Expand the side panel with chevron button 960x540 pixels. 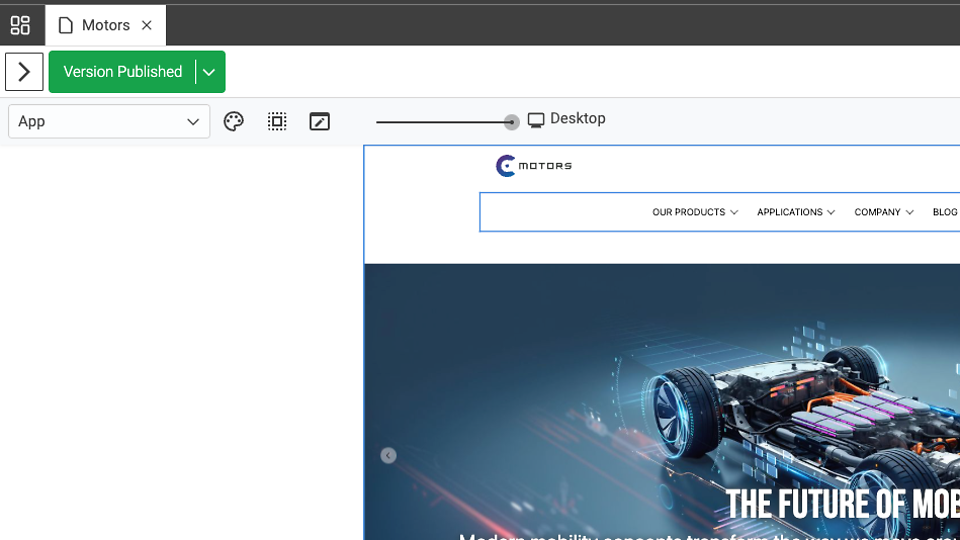[24, 72]
